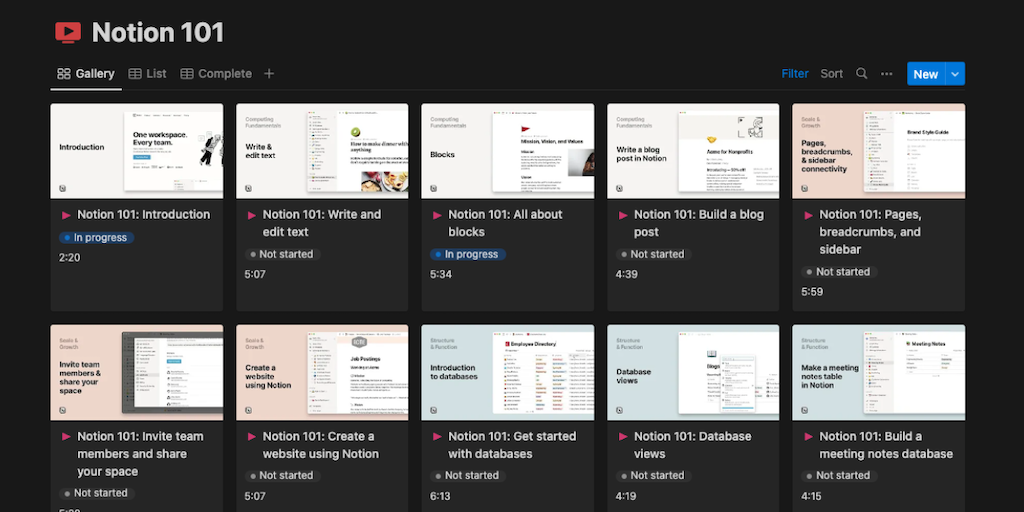
Task: Open Invite team members and share title
Action: [x=140, y=454]
